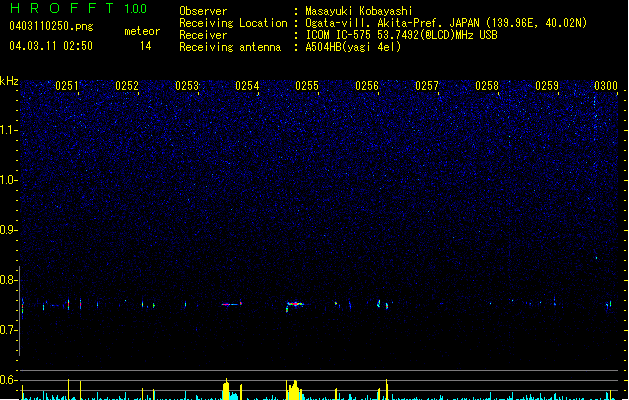Click the kHz axis unit label
Screen dimensions: 629x400
pyautogui.click(x=9, y=81)
